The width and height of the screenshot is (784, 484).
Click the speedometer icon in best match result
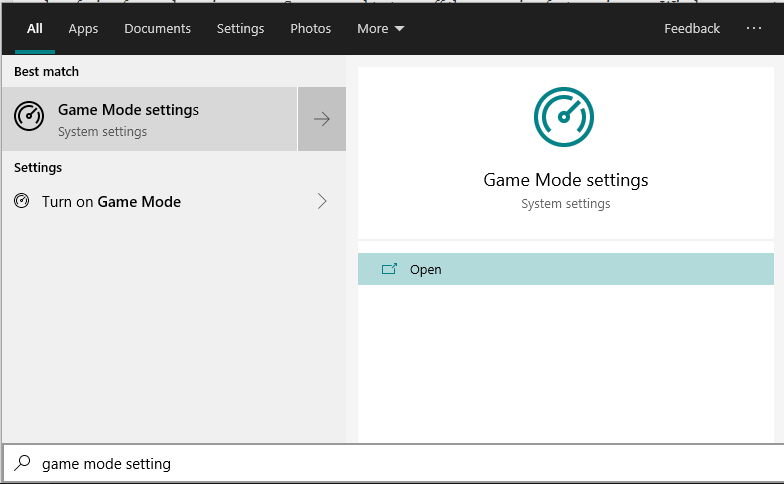point(29,116)
